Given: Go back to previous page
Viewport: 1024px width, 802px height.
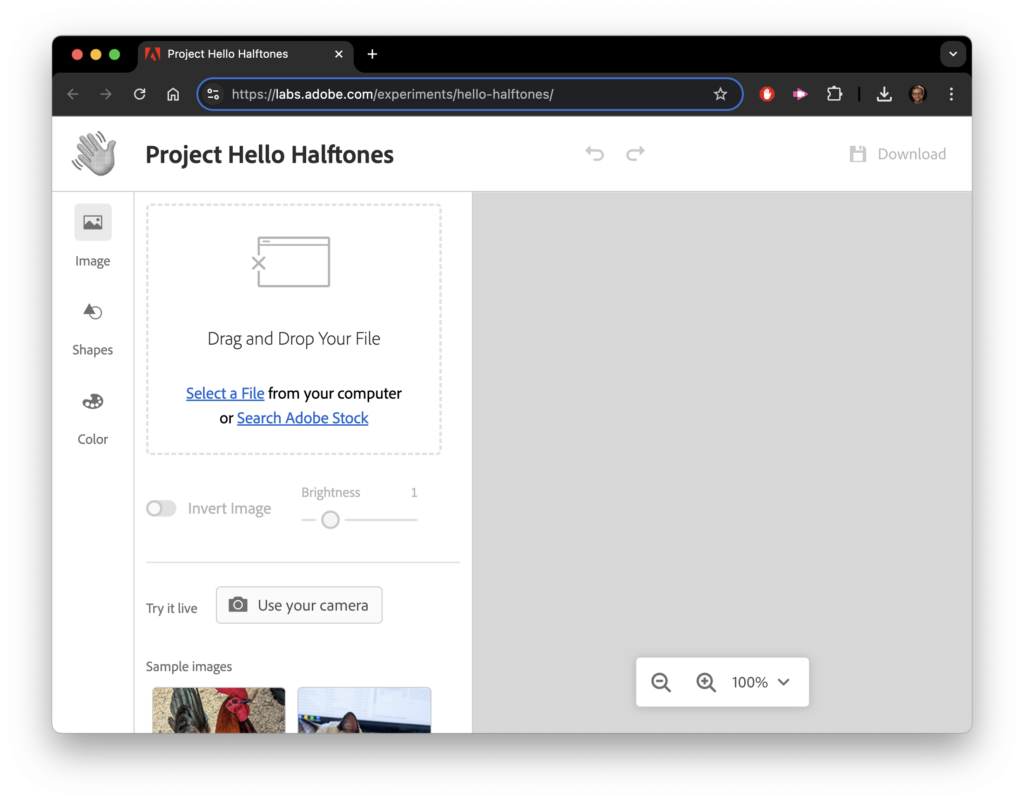Looking at the screenshot, I should 72,94.
